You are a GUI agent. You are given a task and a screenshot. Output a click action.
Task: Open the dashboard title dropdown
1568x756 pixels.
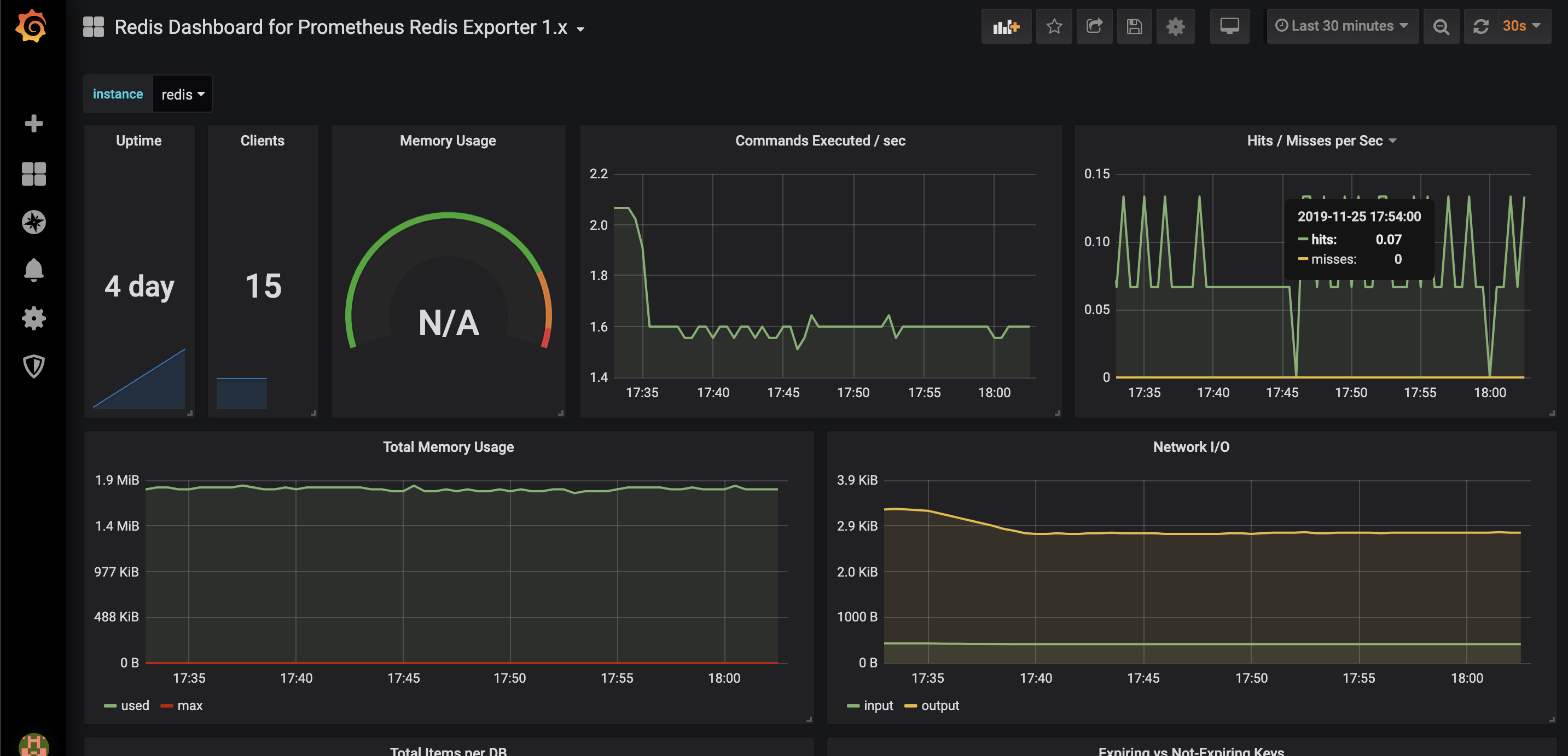pos(350,27)
